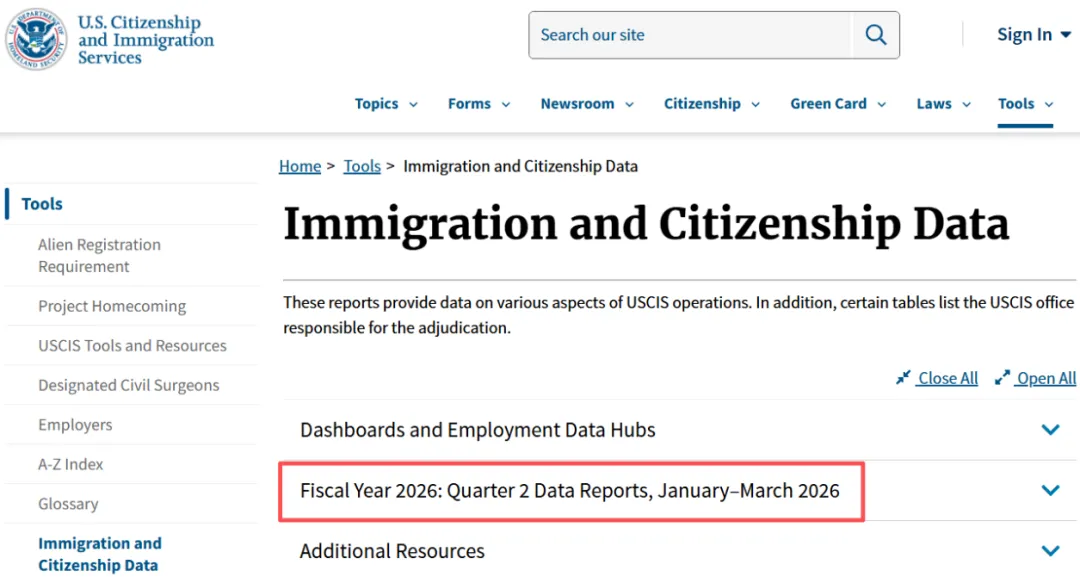Open A-Z Index sidebar link
Viewport: 1080px width, 577px height.
(x=70, y=464)
